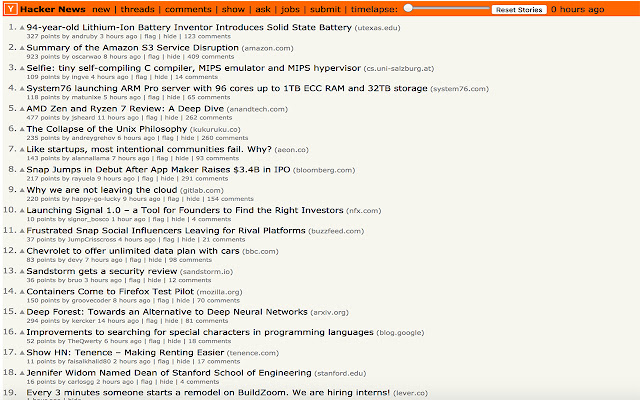640x400 pixels.
Task: Click the '0 hours ago' timelapse label
Action: click(x=578, y=9)
